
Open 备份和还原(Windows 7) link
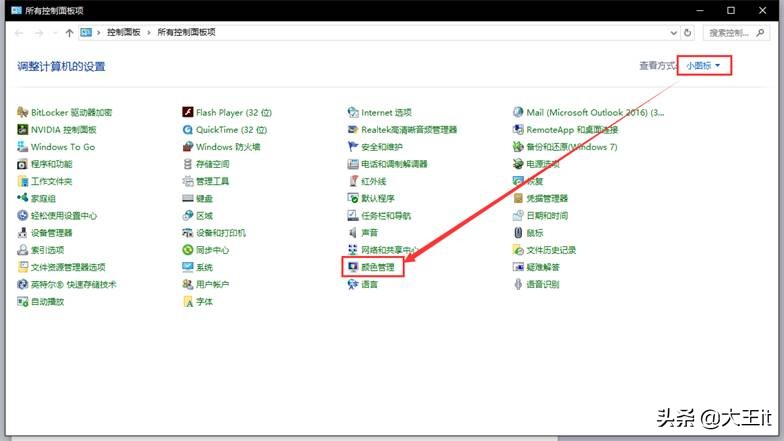[572, 146]
